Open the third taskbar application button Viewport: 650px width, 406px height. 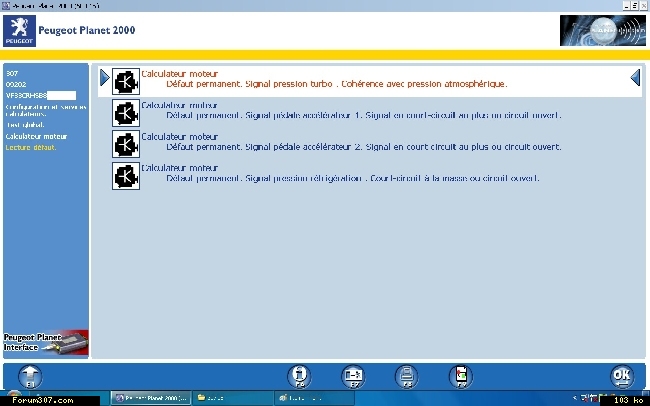coord(314,398)
